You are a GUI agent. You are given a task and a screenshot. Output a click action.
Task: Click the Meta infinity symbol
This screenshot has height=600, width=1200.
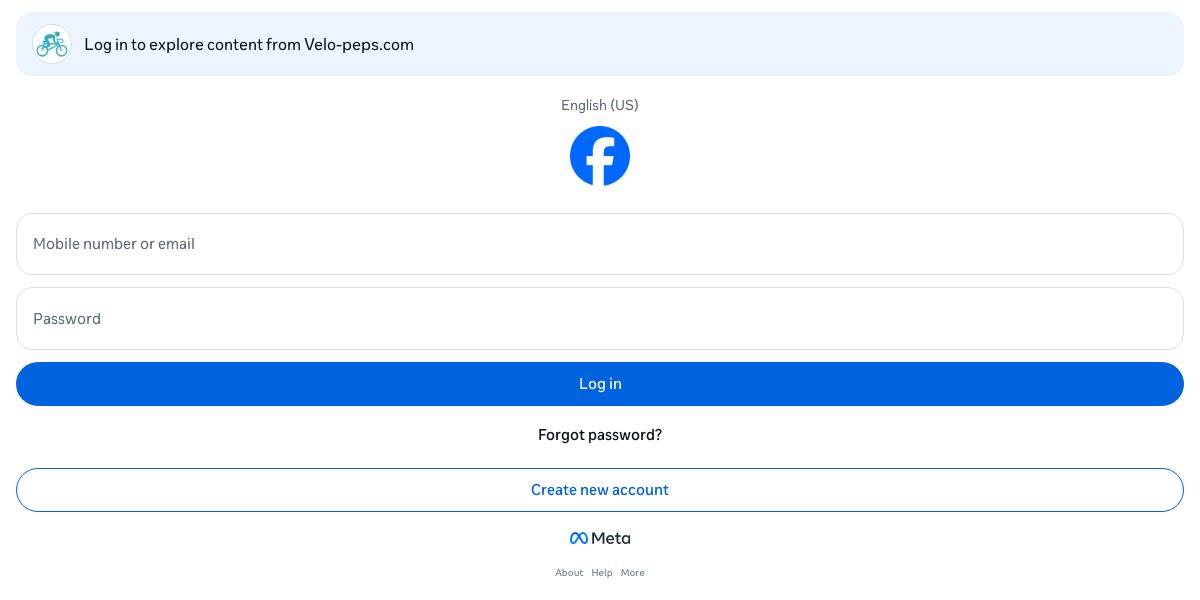click(578, 538)
